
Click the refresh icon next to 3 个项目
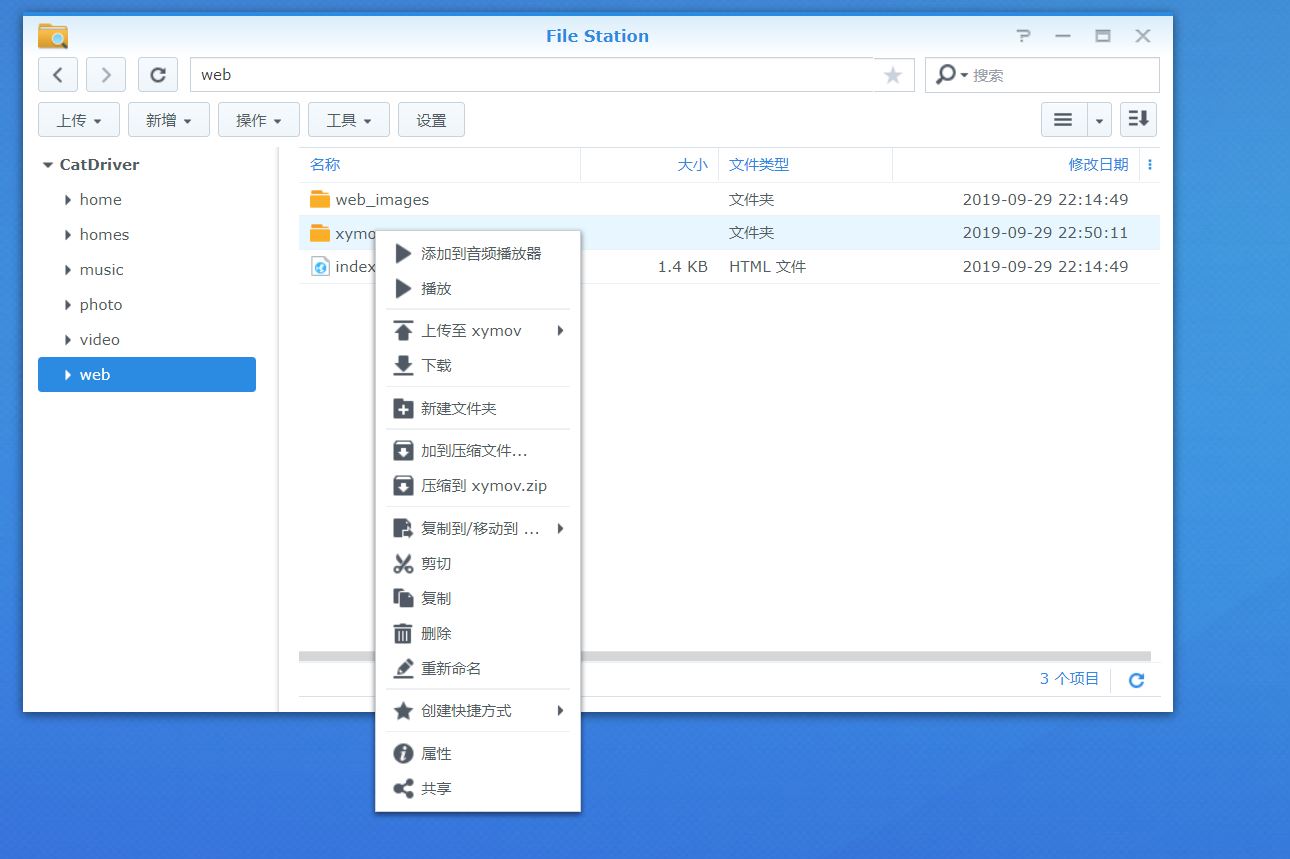[1136, 679]
